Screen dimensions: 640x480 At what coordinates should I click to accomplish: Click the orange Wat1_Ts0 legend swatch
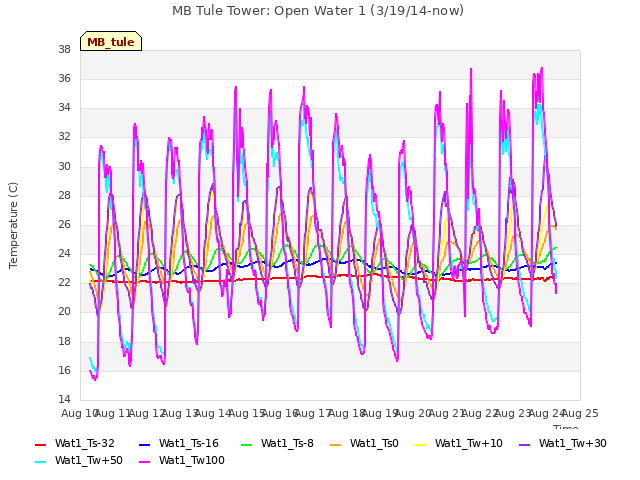tap(336, 444)
